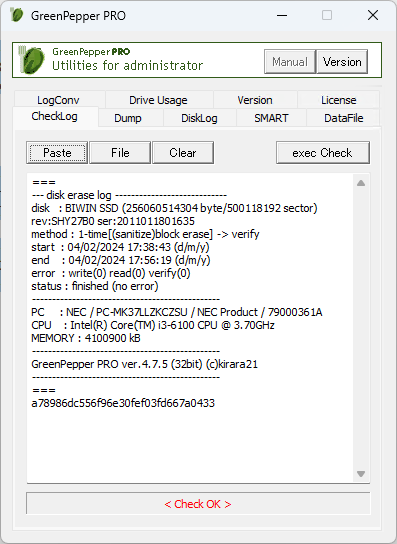The image size is (397, 544).
Task: Load a log with File button
Action: tap(120, 153)
